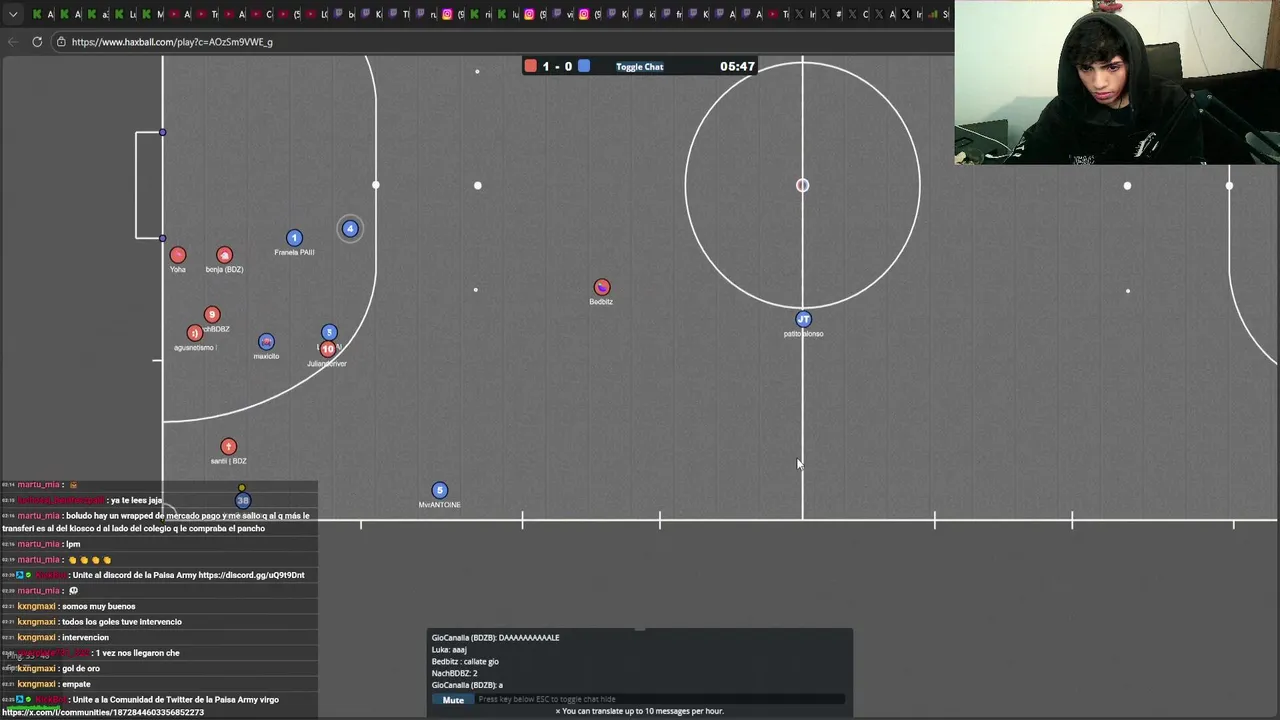
Task: Focus the haxball.com address bar
Action: pyautogui.click(x=500, y=42)
